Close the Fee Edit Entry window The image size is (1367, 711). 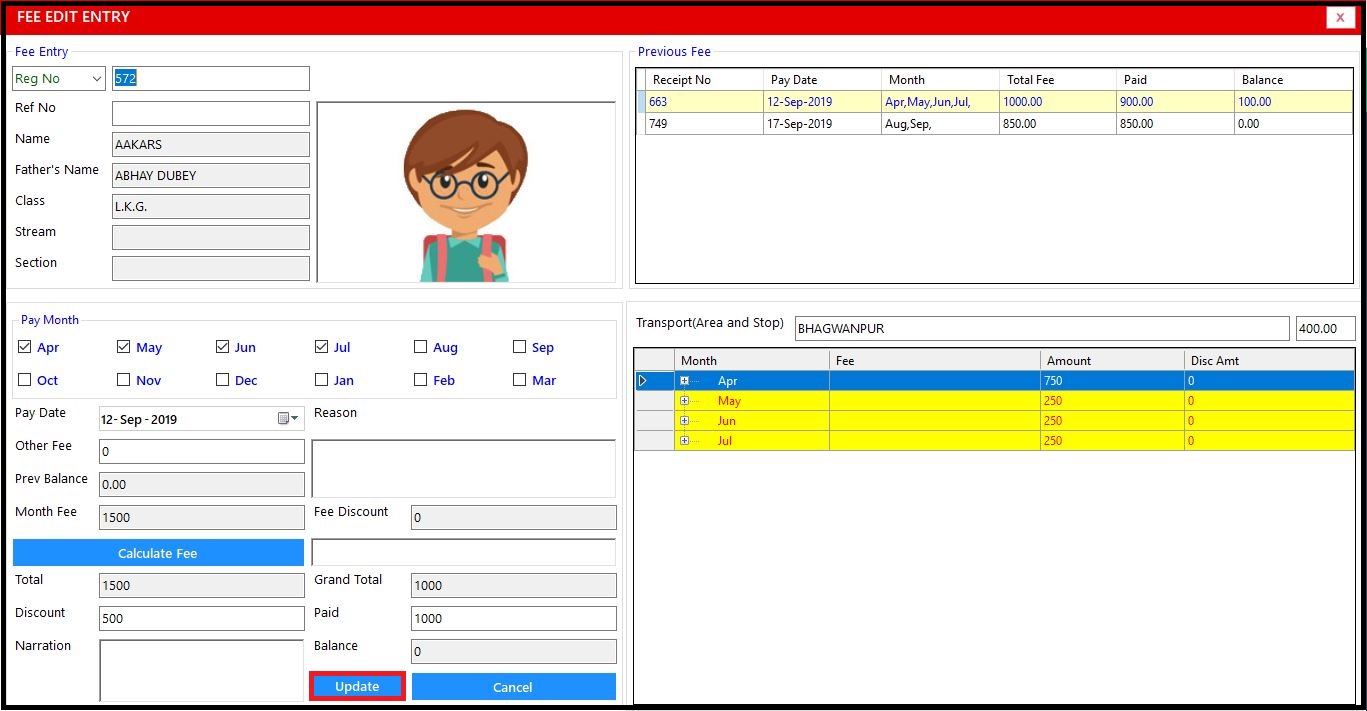tap(1340, 17)
